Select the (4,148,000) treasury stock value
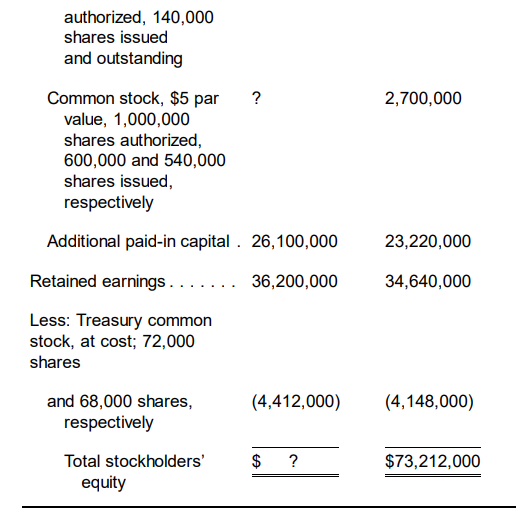Image resolution: width=524 pixels, height=515 pixels. 429,401
